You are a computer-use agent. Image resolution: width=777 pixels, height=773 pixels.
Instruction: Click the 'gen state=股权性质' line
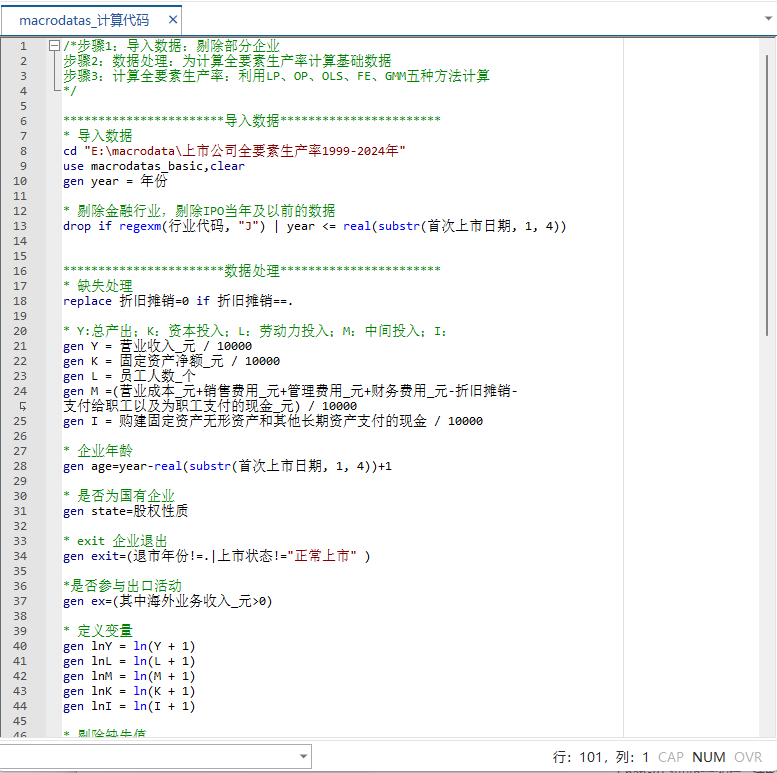point(125,511)
